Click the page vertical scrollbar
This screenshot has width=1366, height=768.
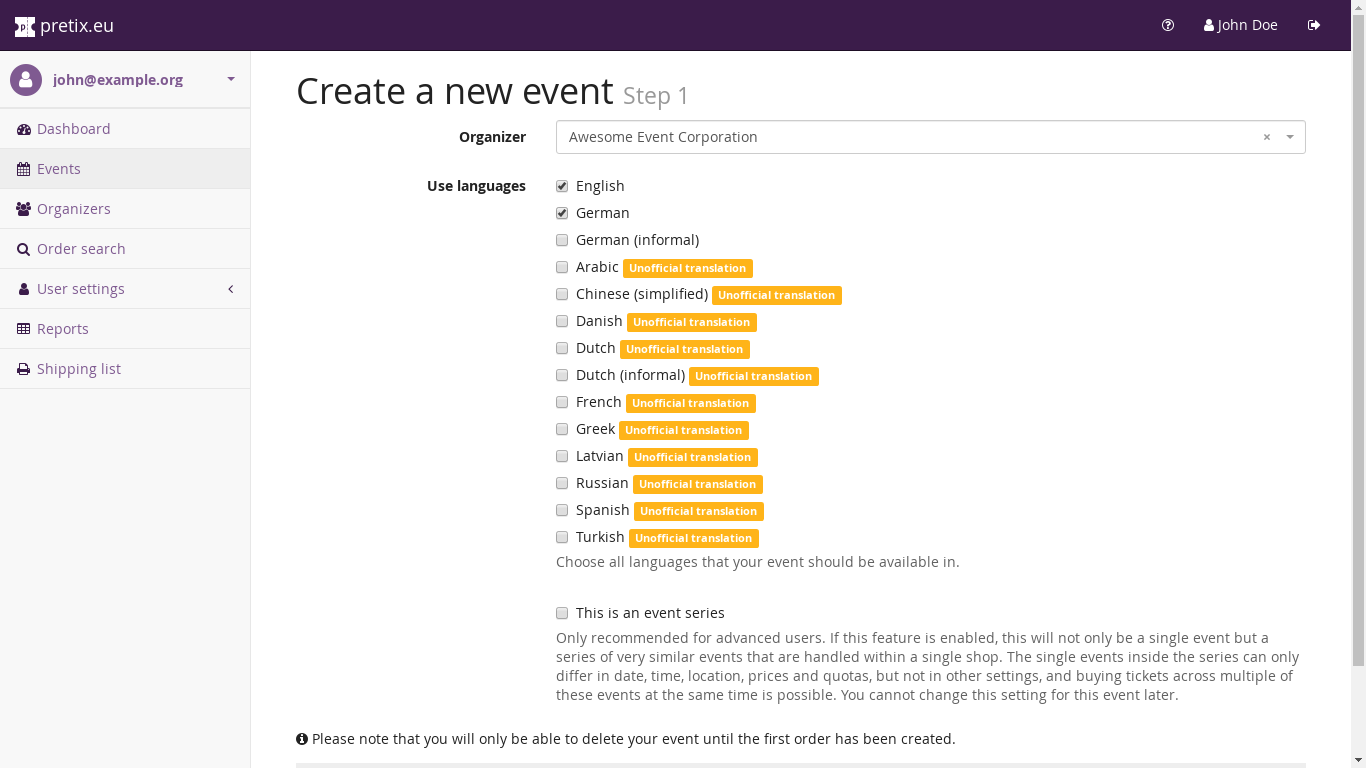pos(1358,360)
